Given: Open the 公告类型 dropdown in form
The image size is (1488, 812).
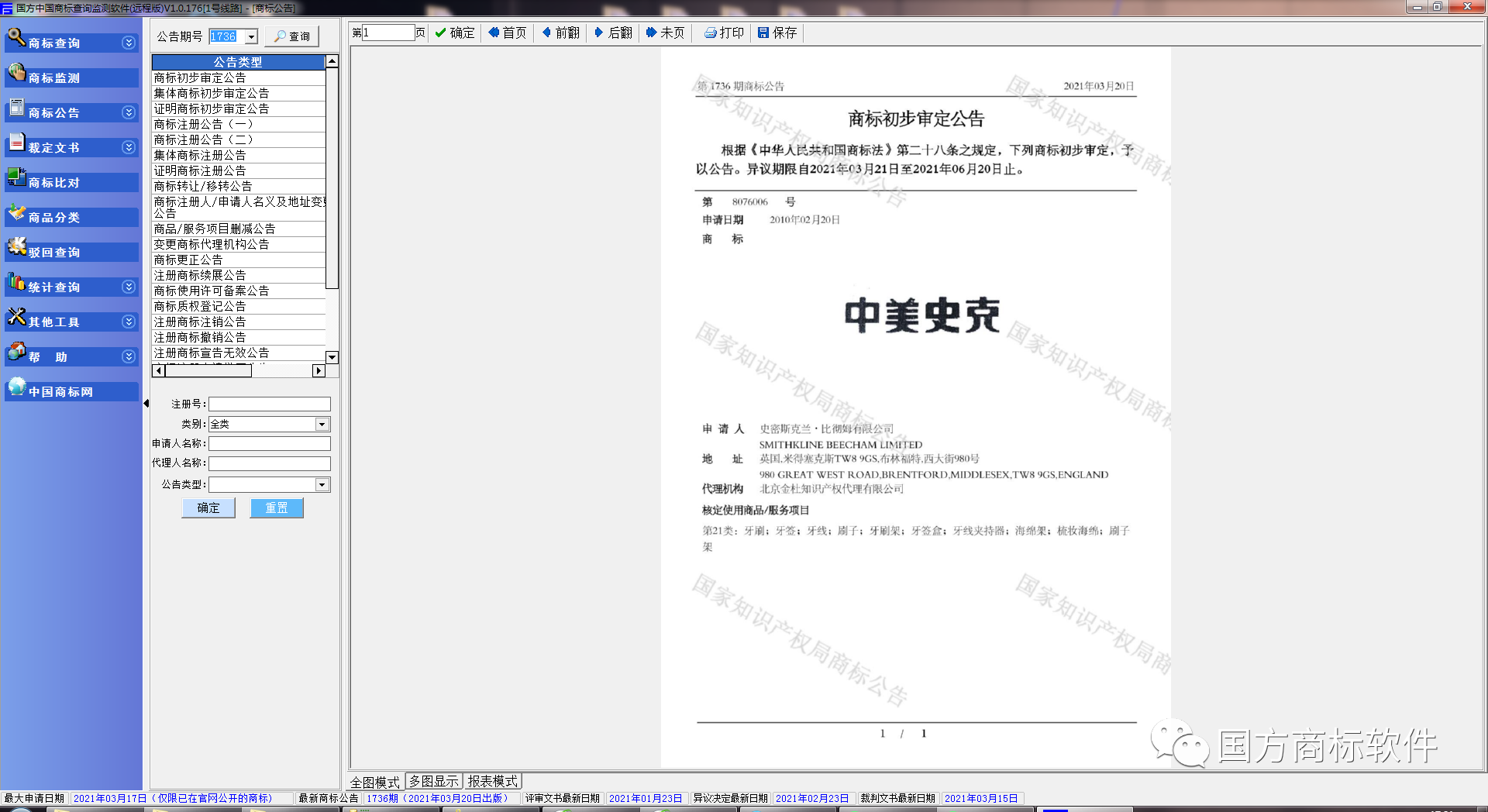Looking at the screenshot, I should click(x=322, y=484).
